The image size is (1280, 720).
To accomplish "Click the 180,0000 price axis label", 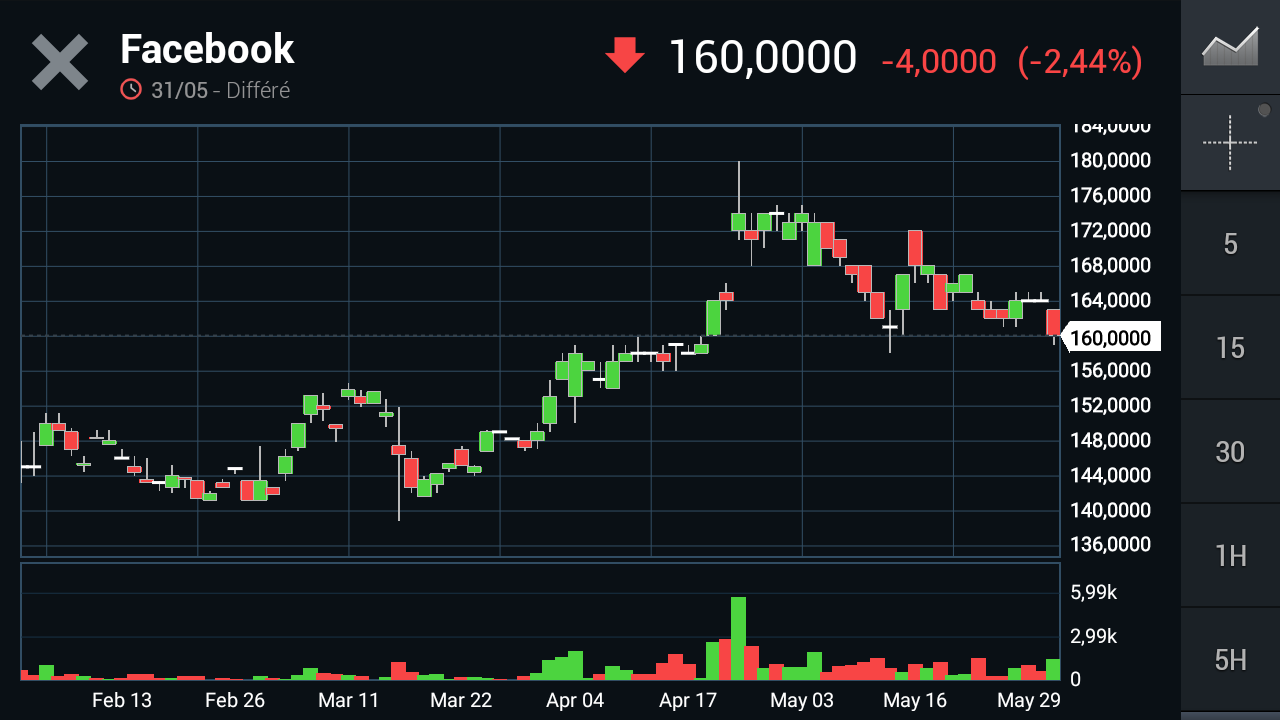I will coord(1110,160).
